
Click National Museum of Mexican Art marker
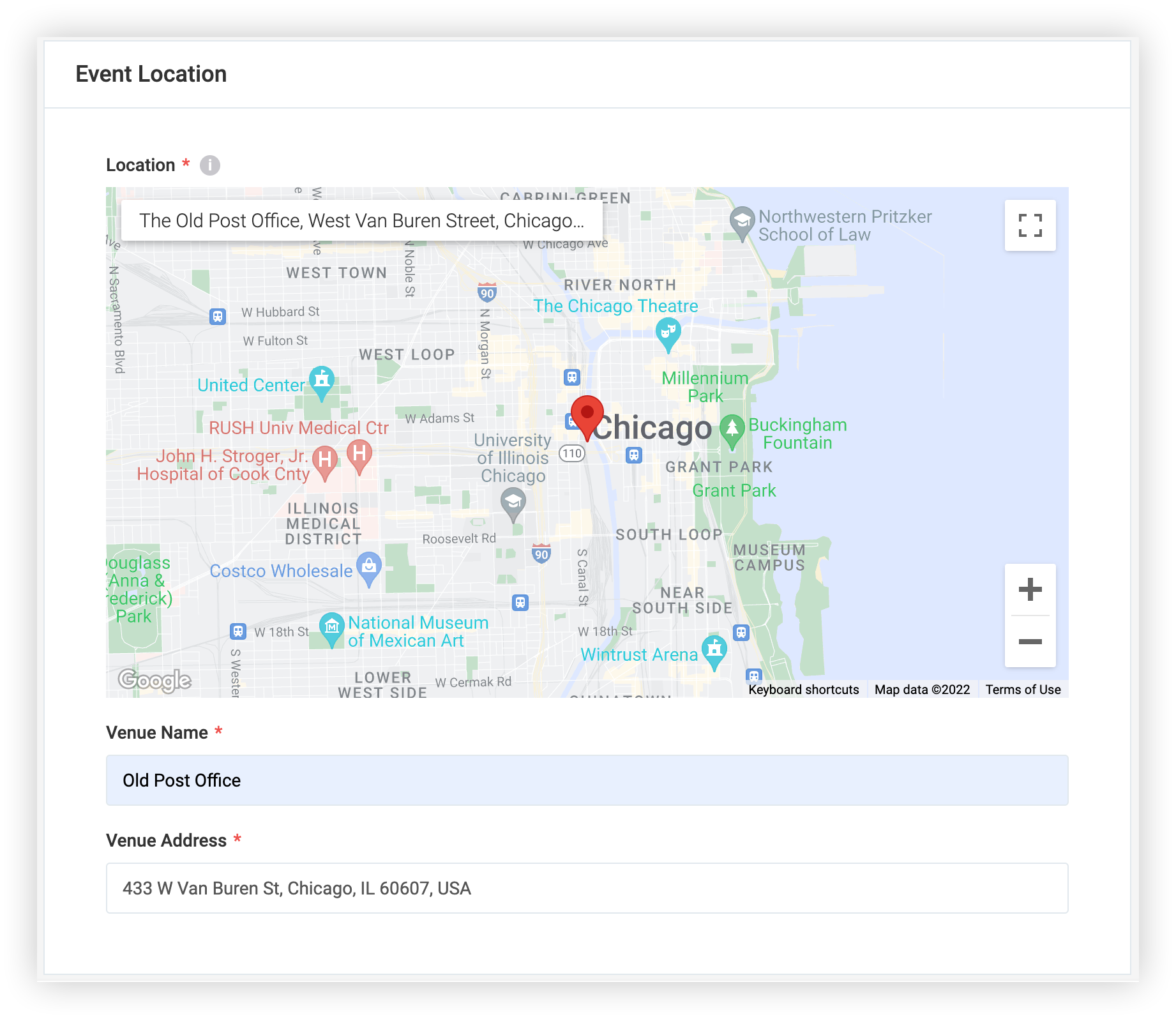point(331,630)
